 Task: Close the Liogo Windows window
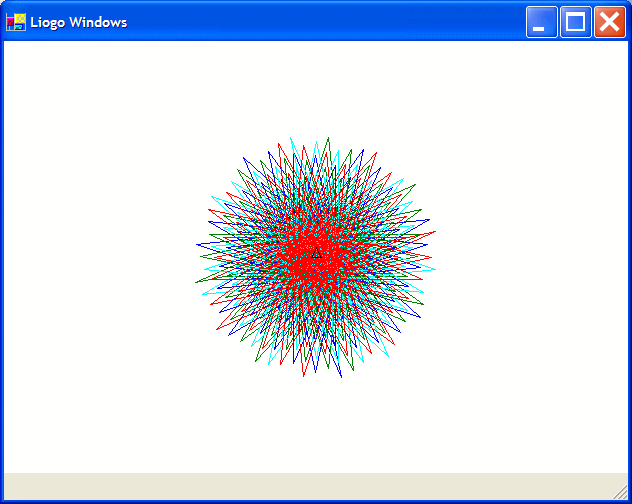(610, 22)
